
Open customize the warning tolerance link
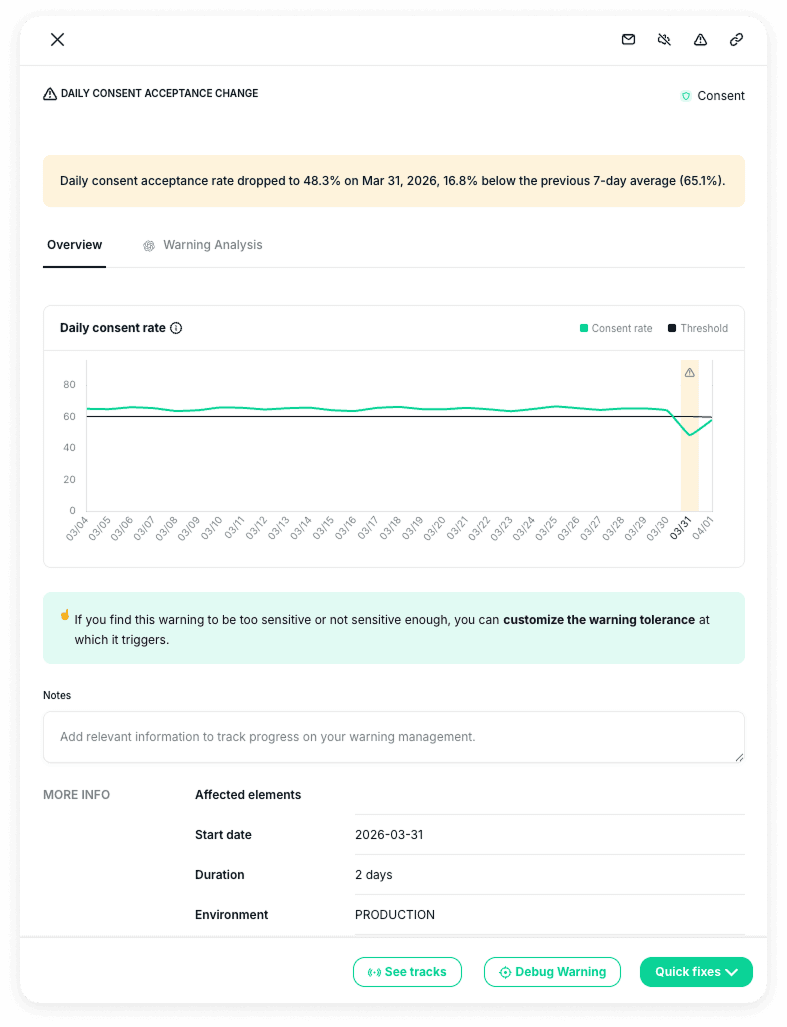tap(598, 620)
